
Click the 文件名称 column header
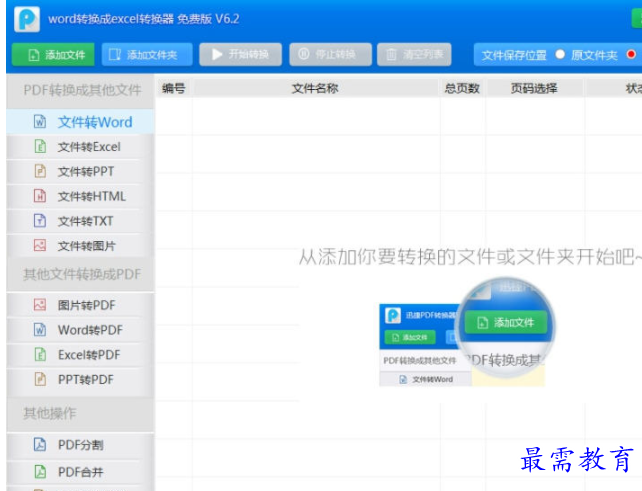tap(315, 88)
